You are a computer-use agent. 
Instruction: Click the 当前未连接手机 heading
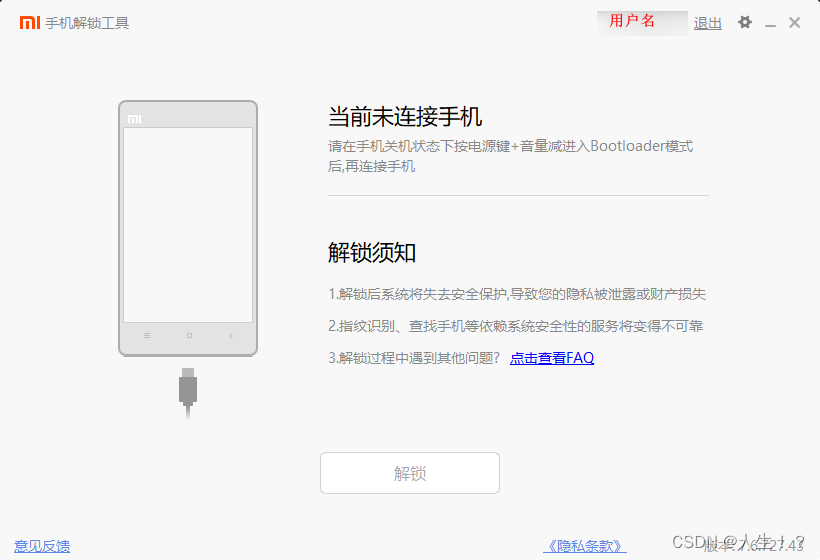pyautogui.click(x=405, y=116)
